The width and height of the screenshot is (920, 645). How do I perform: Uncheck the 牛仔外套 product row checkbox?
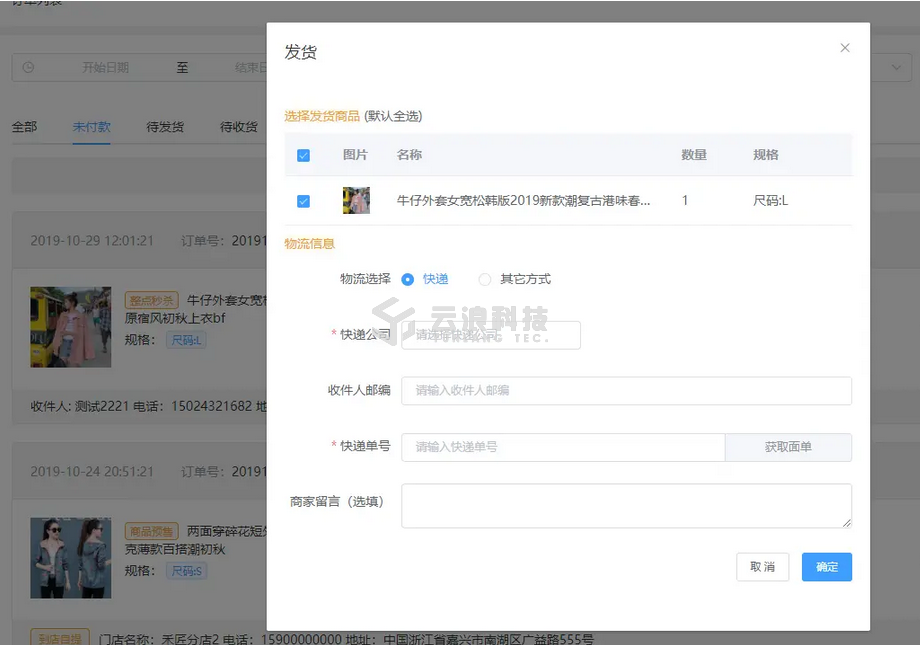(x=304, y=201)
